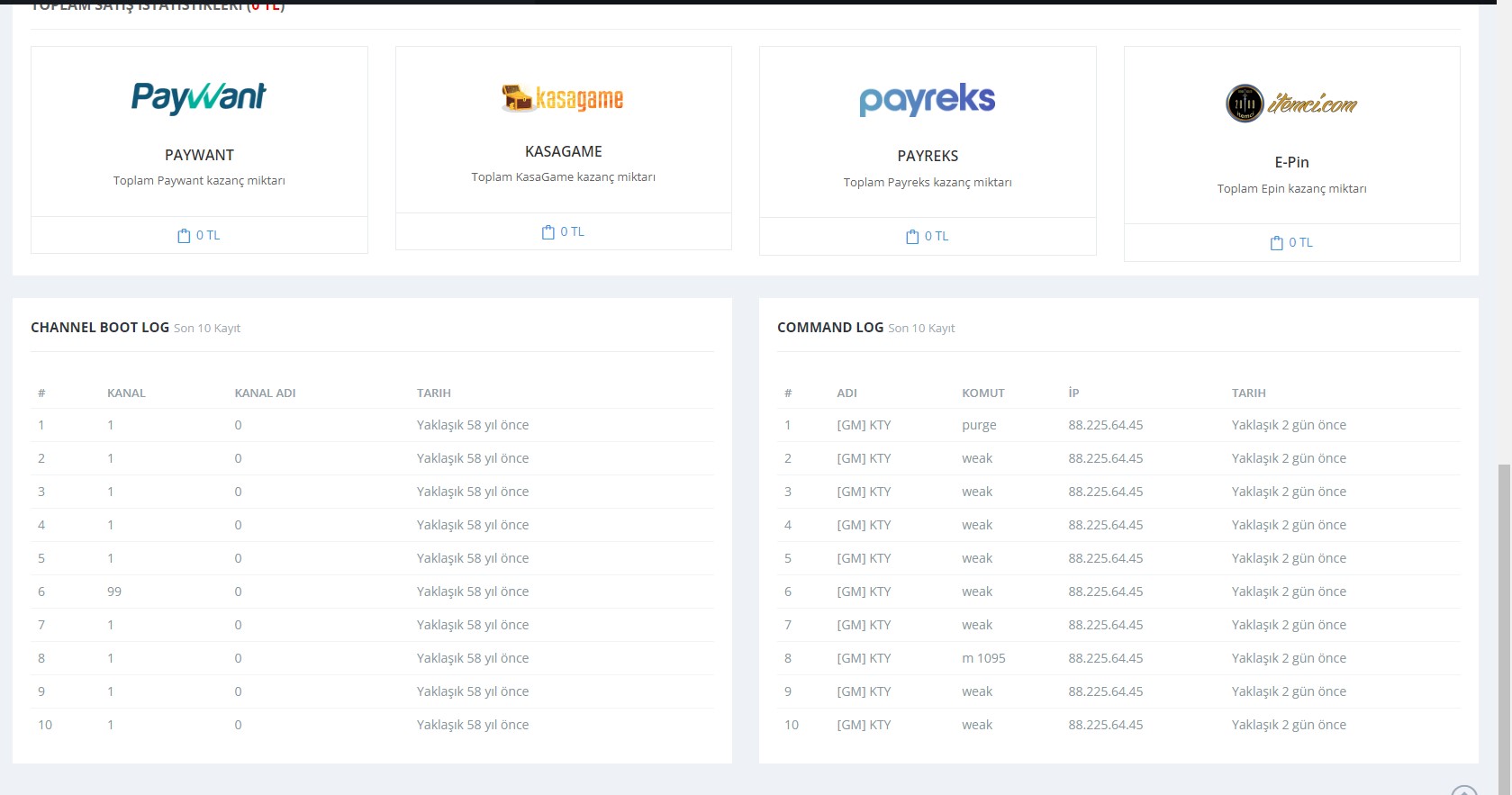This screenshot has width=1512, height=795.
Task: Click 'm 1095' command in row 8
Action: (983, 659)
